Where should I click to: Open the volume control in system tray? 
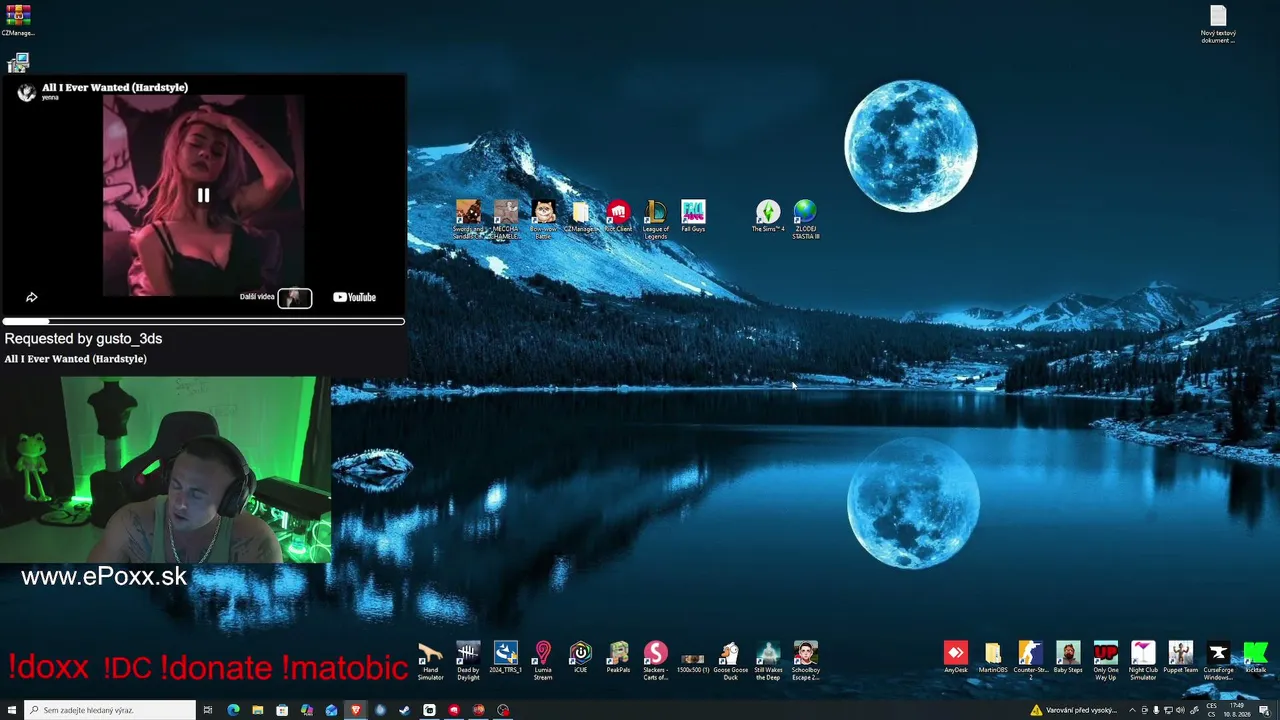(1181, 710)
